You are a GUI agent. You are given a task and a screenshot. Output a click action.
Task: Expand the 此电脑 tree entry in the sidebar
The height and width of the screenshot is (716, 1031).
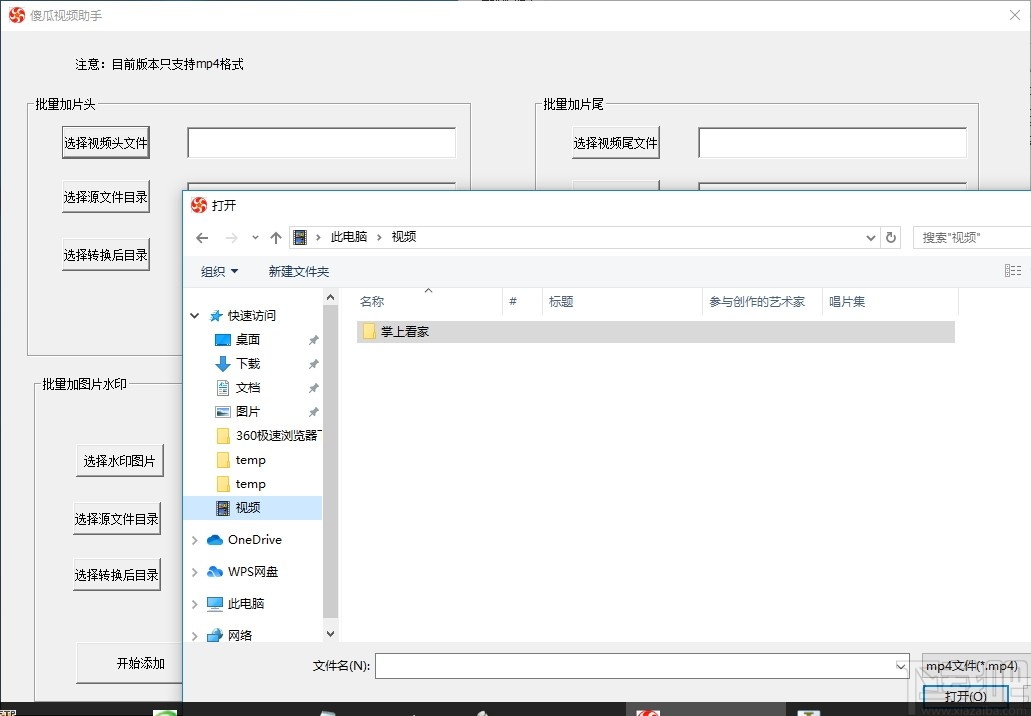195,603
